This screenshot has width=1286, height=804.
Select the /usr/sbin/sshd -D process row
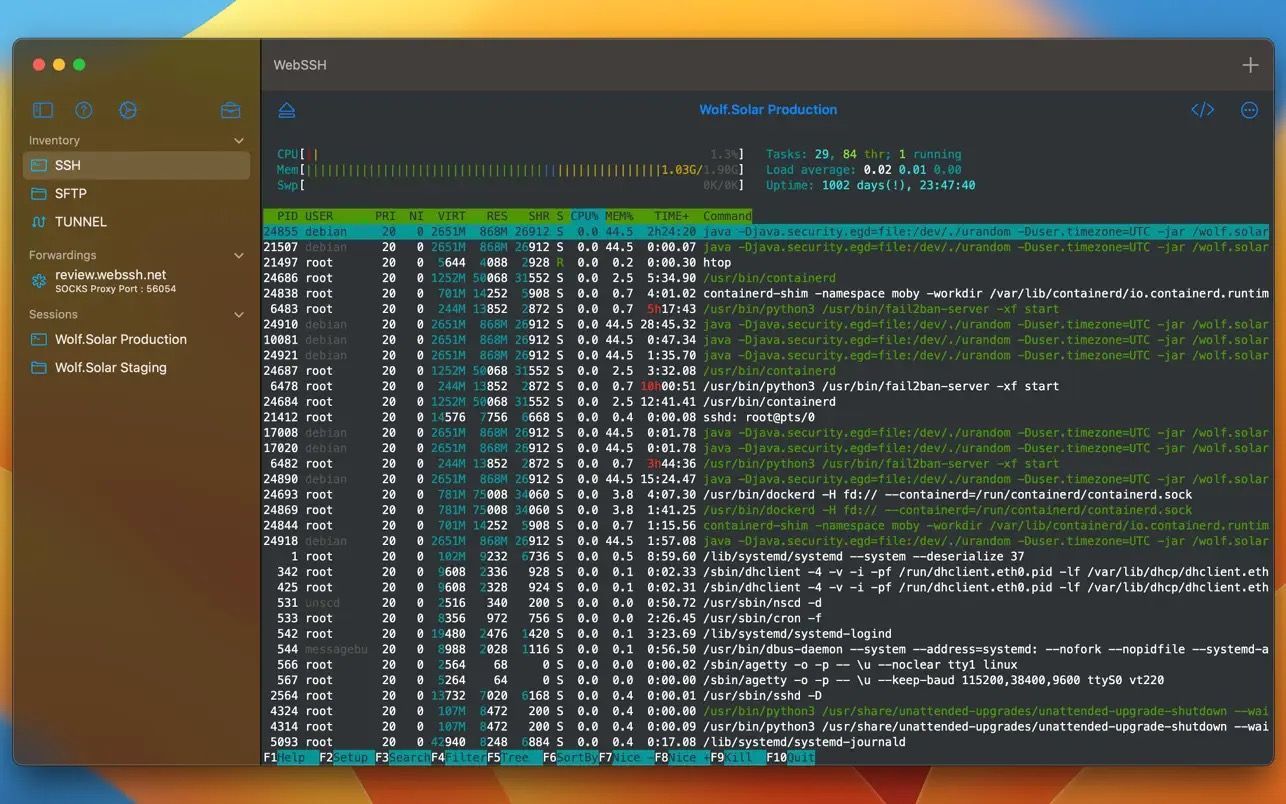(x=766, y=696)
